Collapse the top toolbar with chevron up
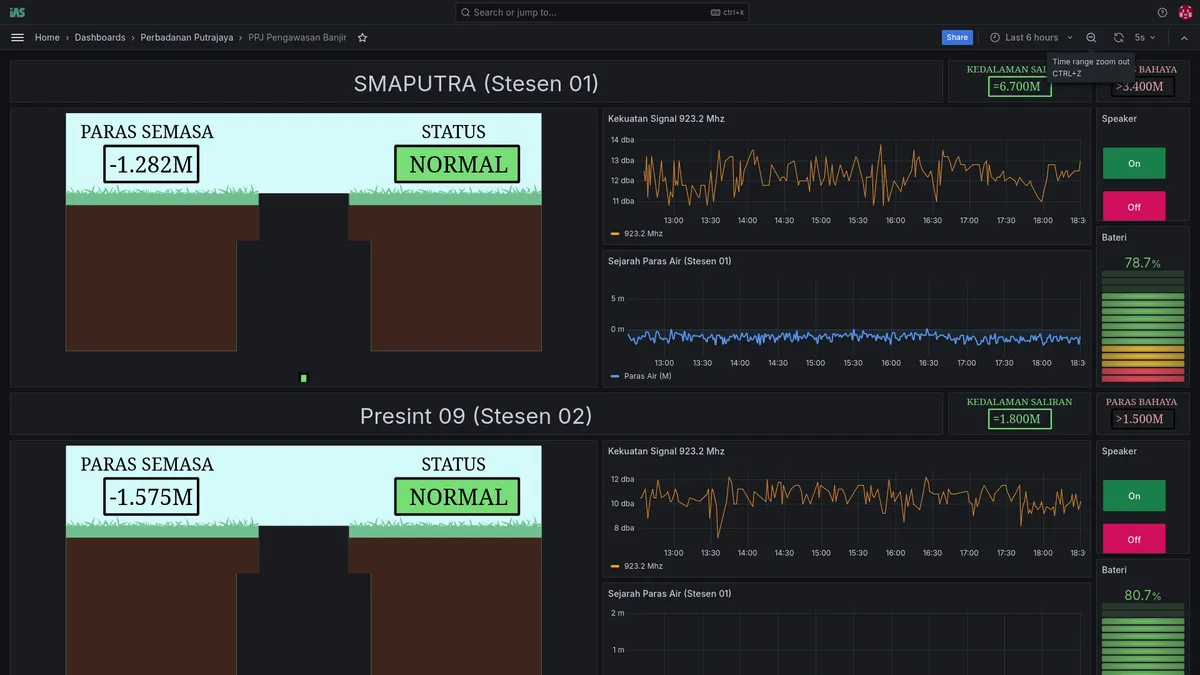1200x675 pixels. [1184, 37]
